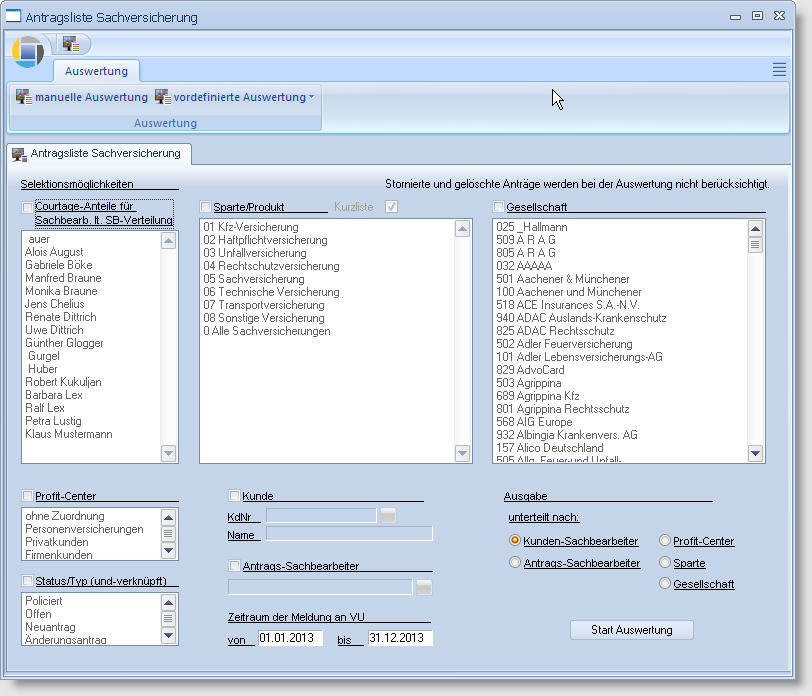The image size is (812, 696).
Task: Click the quick access toolbar Auswertung icon
Action: click(70, 44)
